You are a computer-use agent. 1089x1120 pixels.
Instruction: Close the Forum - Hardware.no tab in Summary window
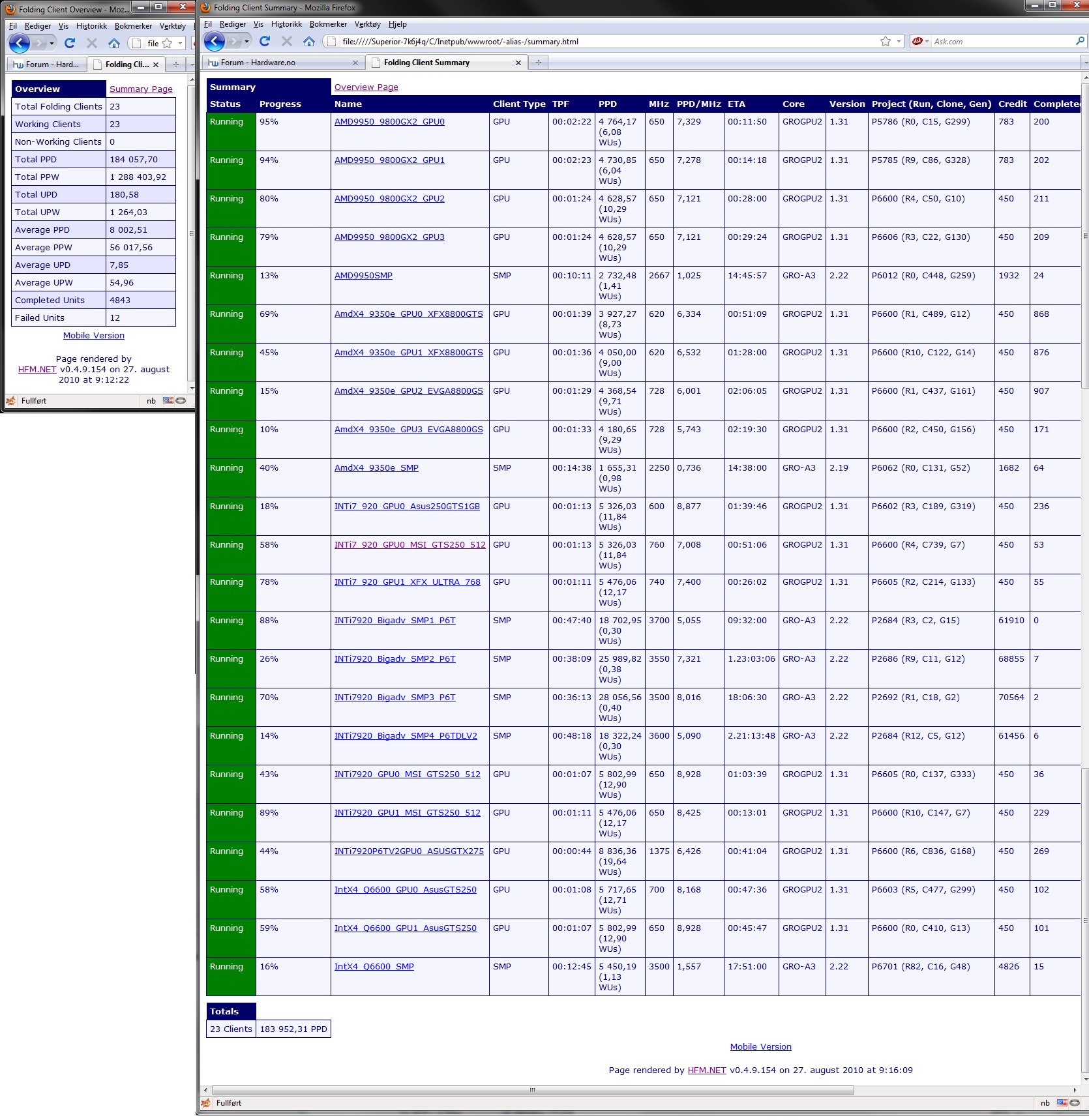pyautogui.click(x=355, y=63)
